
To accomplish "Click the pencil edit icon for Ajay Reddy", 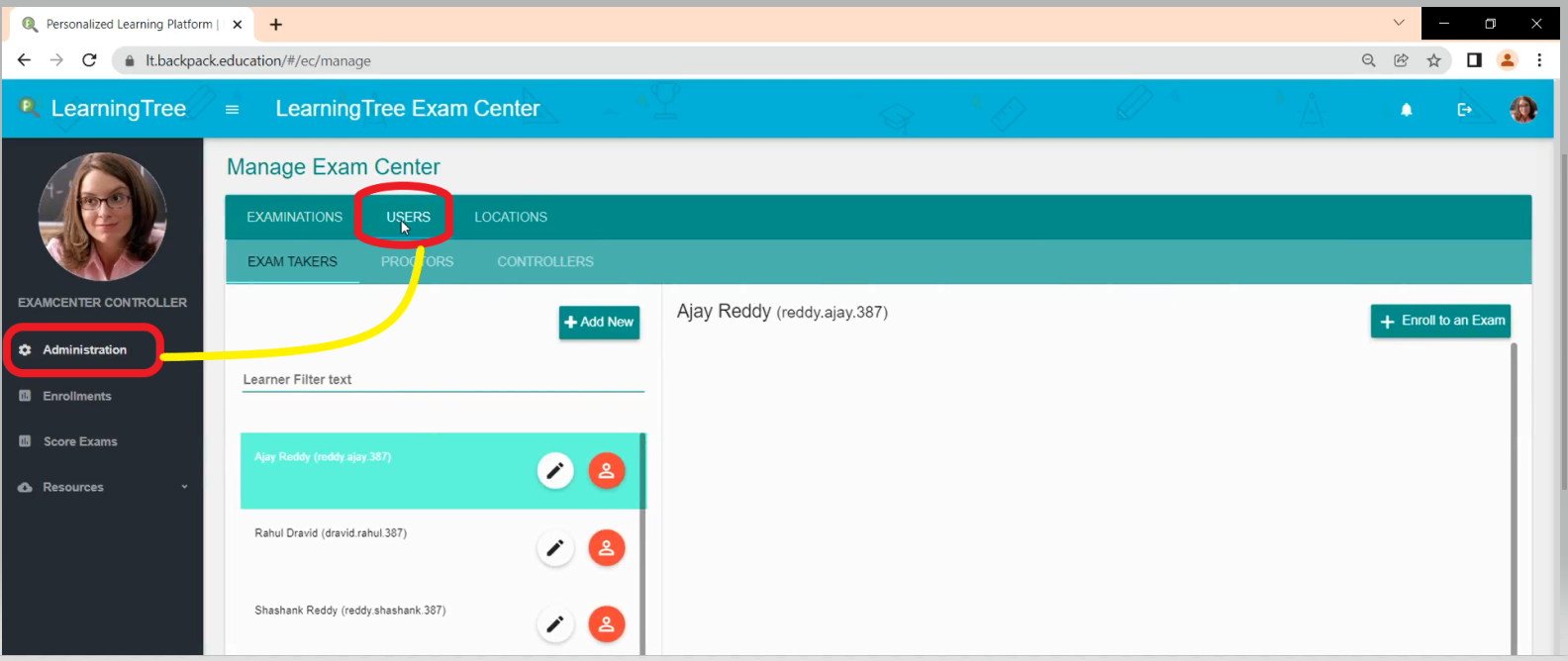I will click(555, 471).
